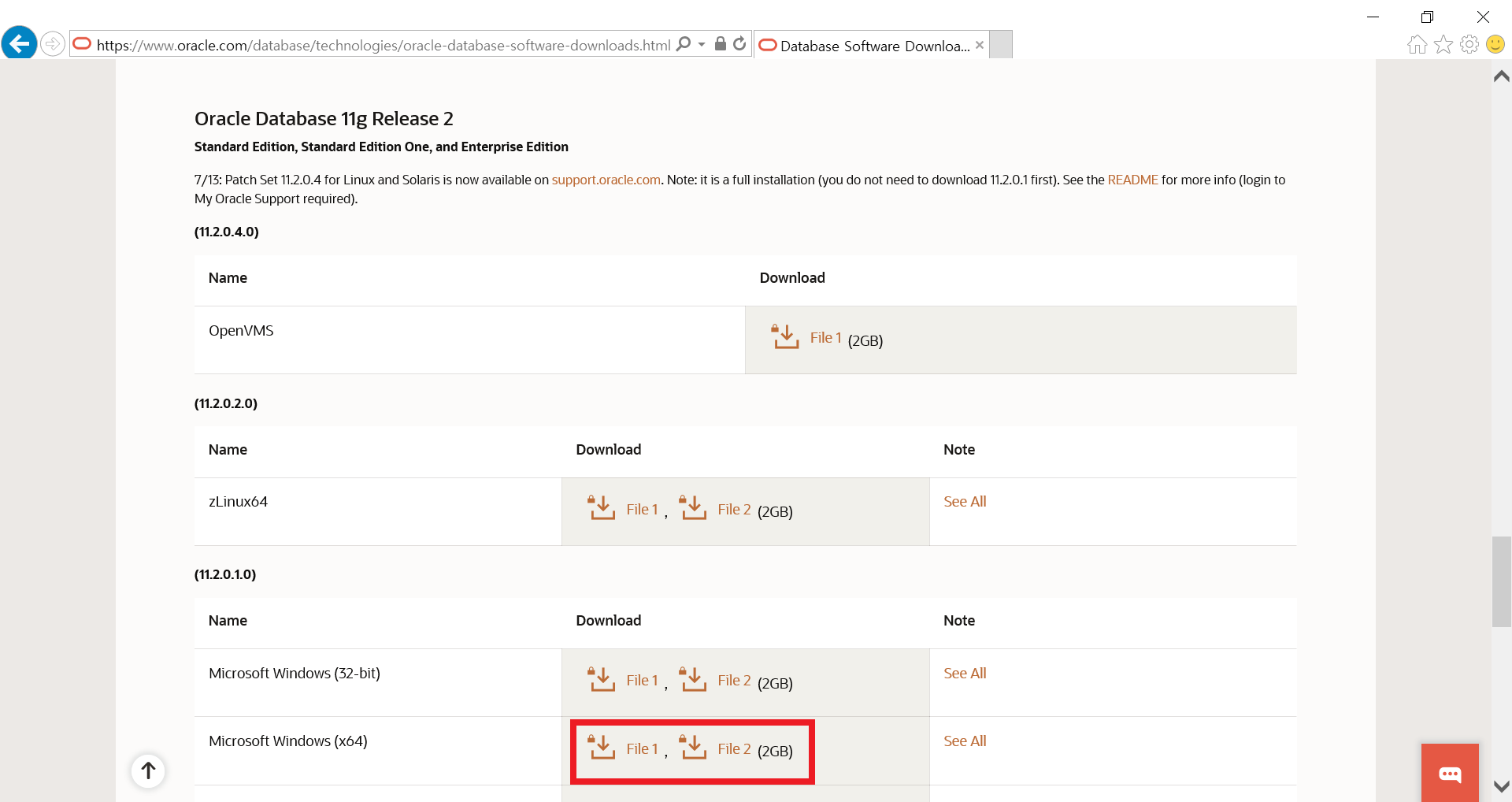
Task: Download Windows (x64) File 1 link
Action: click(642, 748)
